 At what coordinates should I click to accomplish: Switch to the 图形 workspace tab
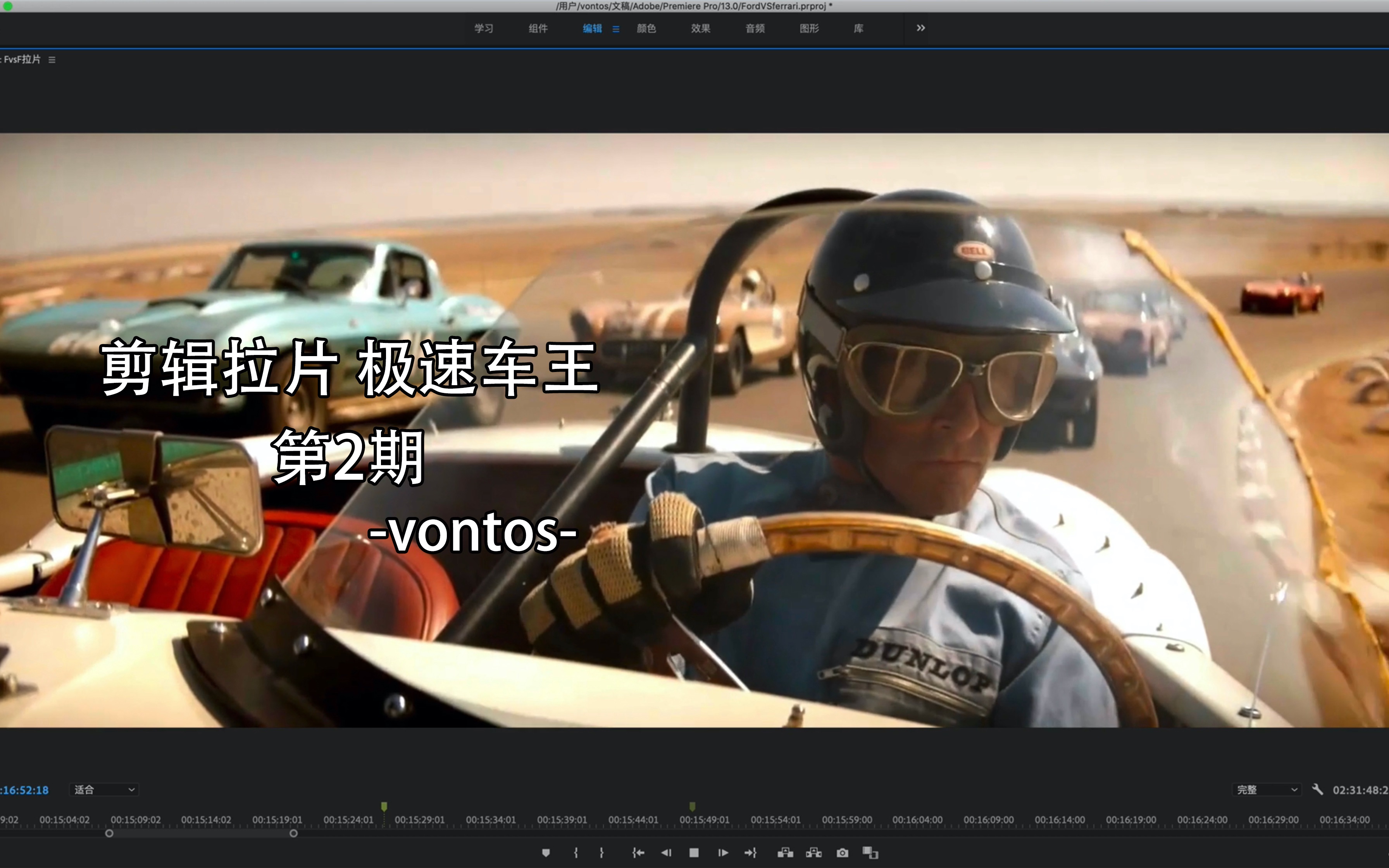(x=809, y=28)
